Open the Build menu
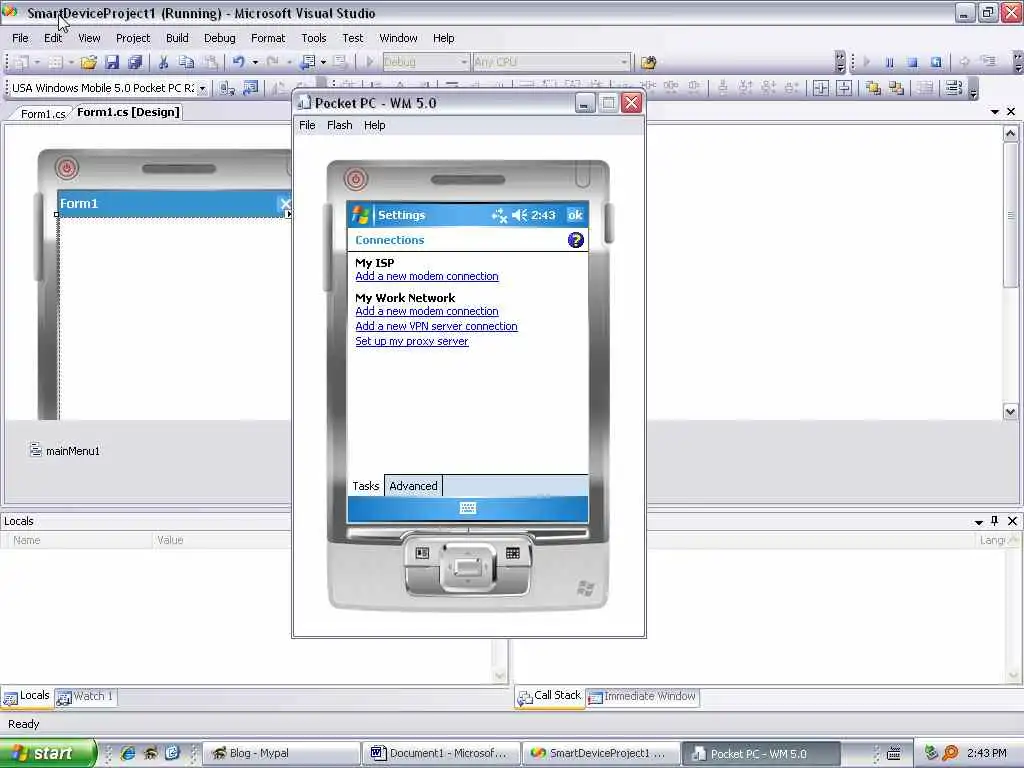The image size is (1024, 768). tap(177, 38)
